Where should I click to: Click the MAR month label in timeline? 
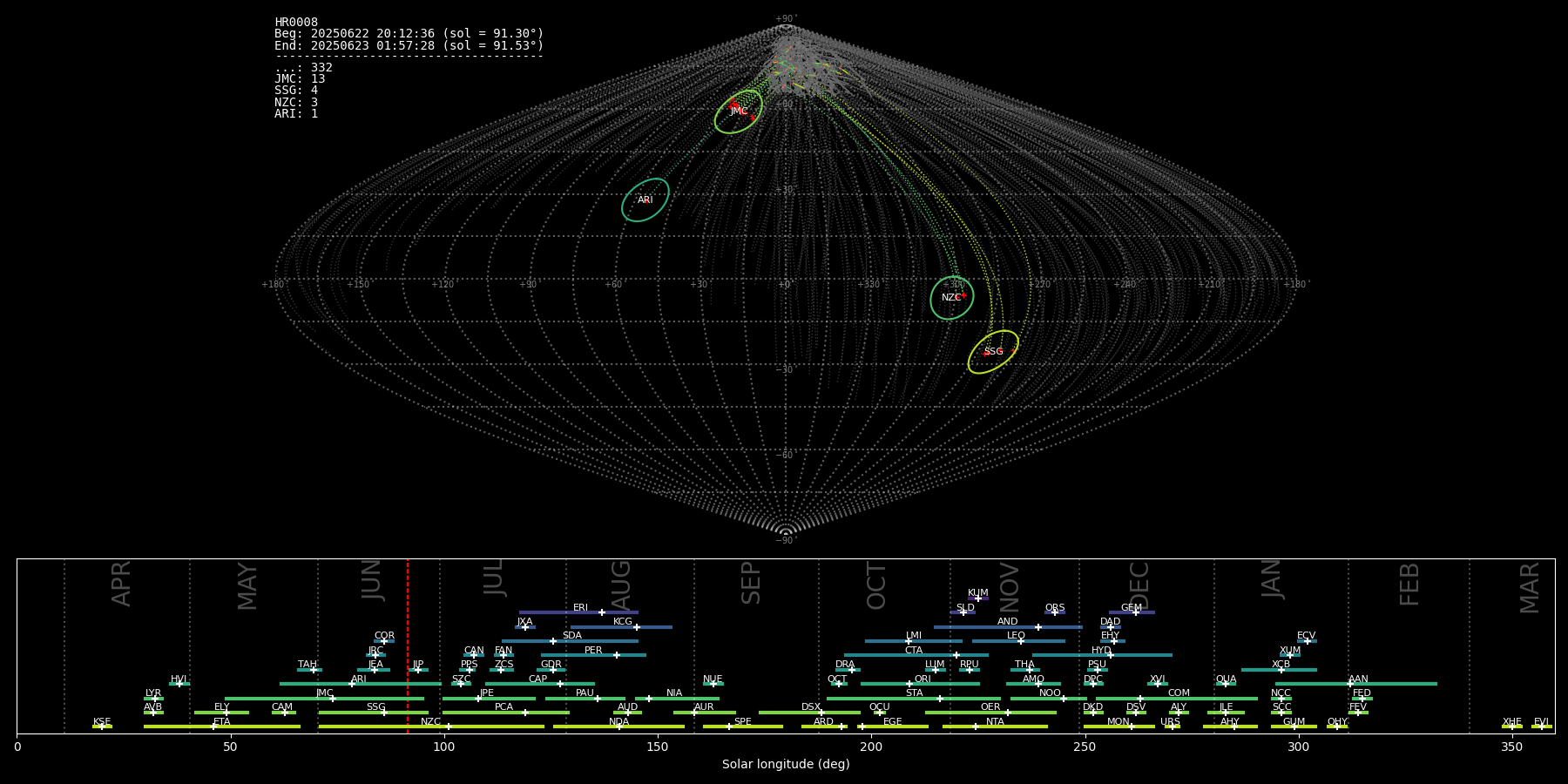coord(1530,587)
